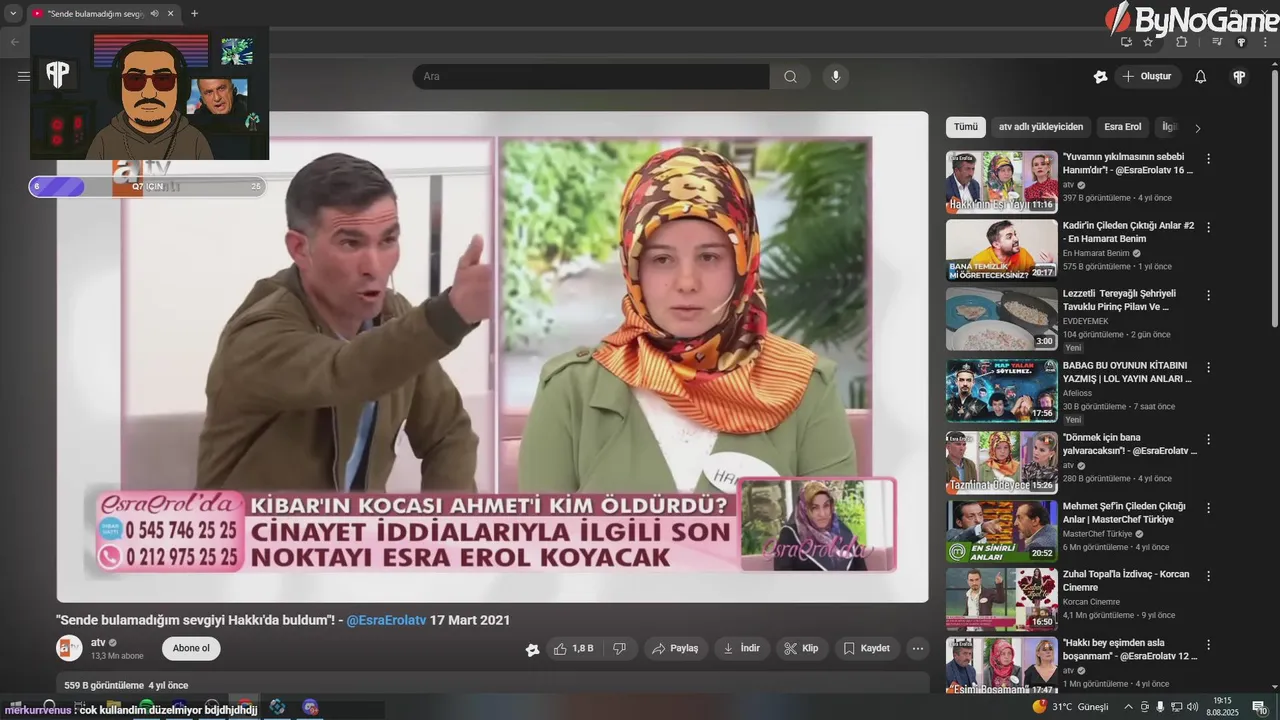
Task: Open Chrome extensions puzzle icon
Action: coord(1182,42)
